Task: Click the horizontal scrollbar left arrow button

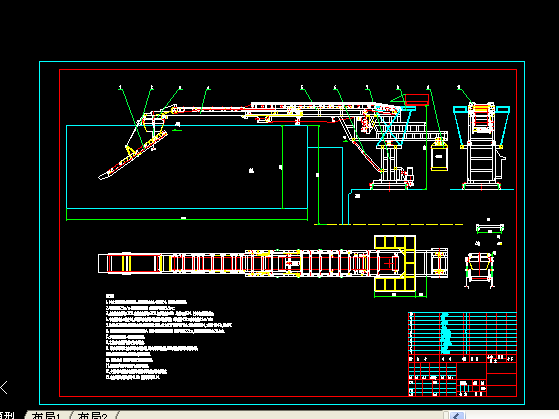Action: 457,415
